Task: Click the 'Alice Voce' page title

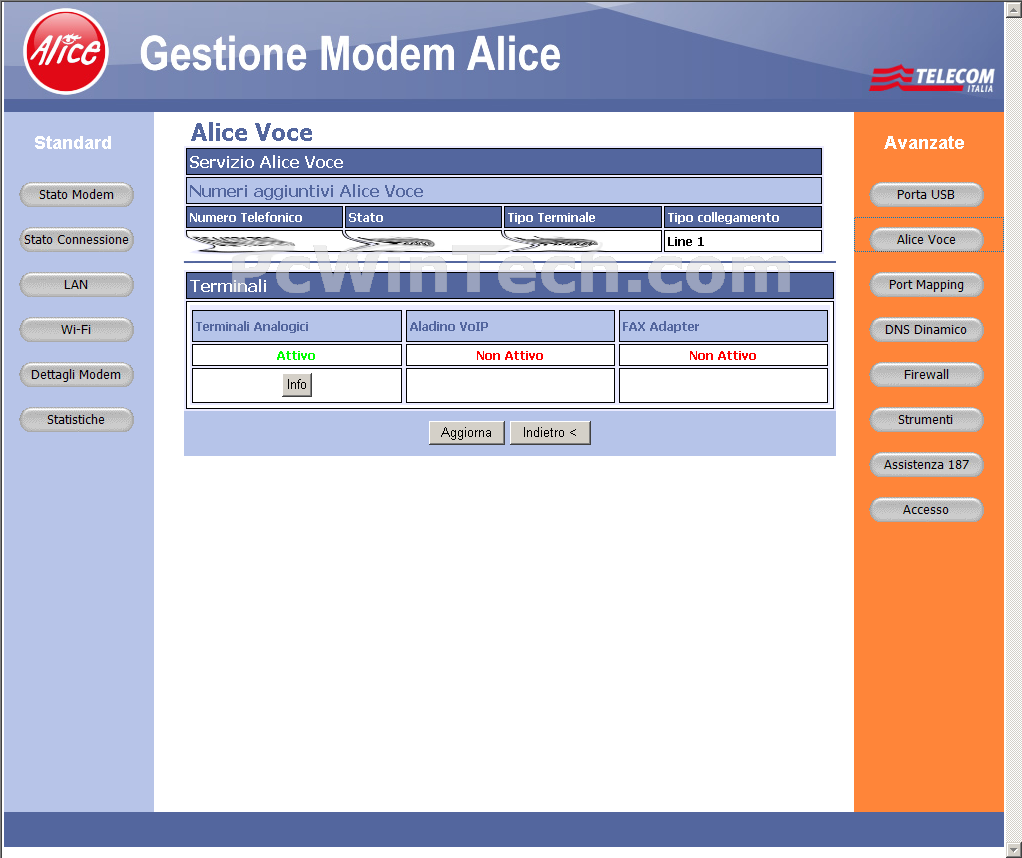Action: tap(252, 132)
